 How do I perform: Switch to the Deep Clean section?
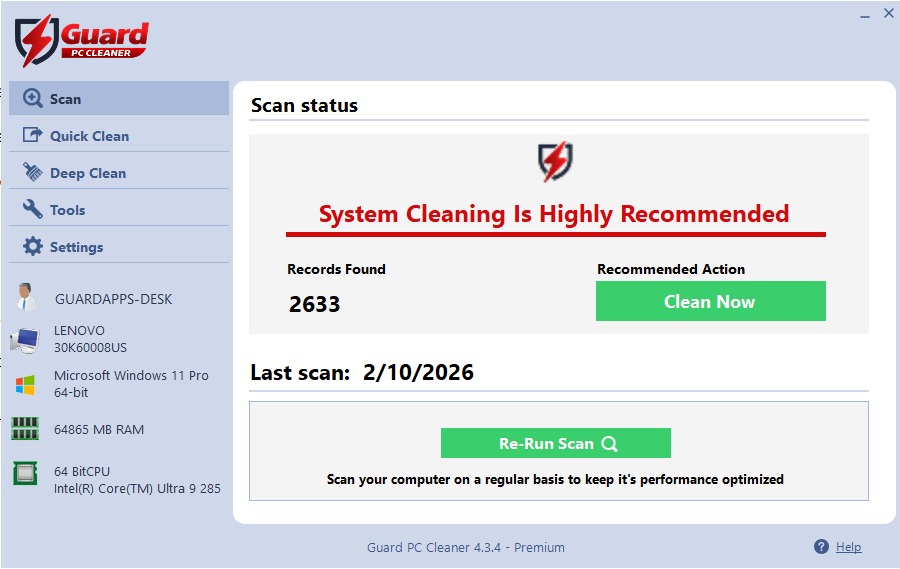(x=88, y=173)
